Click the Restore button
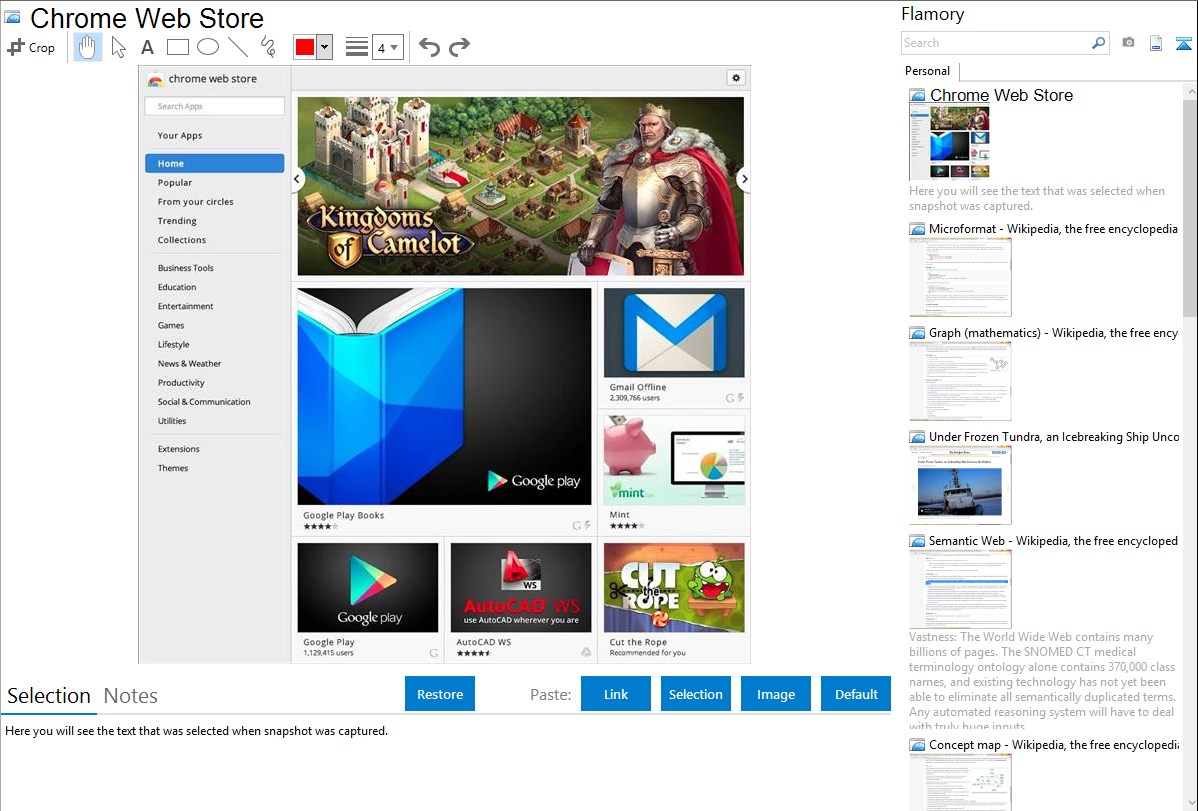Image resolution: width=1198 pixels, height=811 pixels. (x=440, y=694)
